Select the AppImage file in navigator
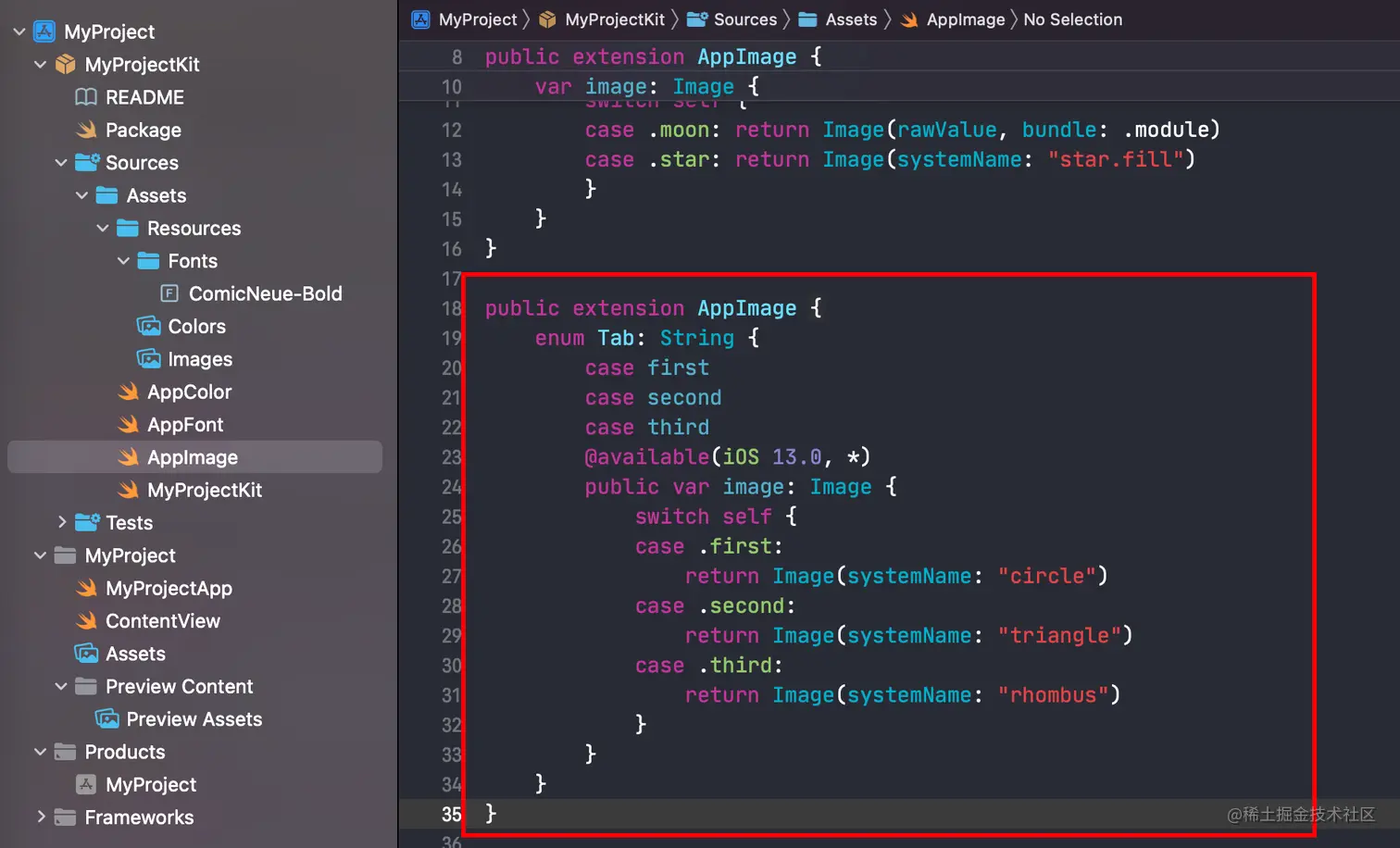The width and height of the screenshot is (1400, 848). [194, 457]
